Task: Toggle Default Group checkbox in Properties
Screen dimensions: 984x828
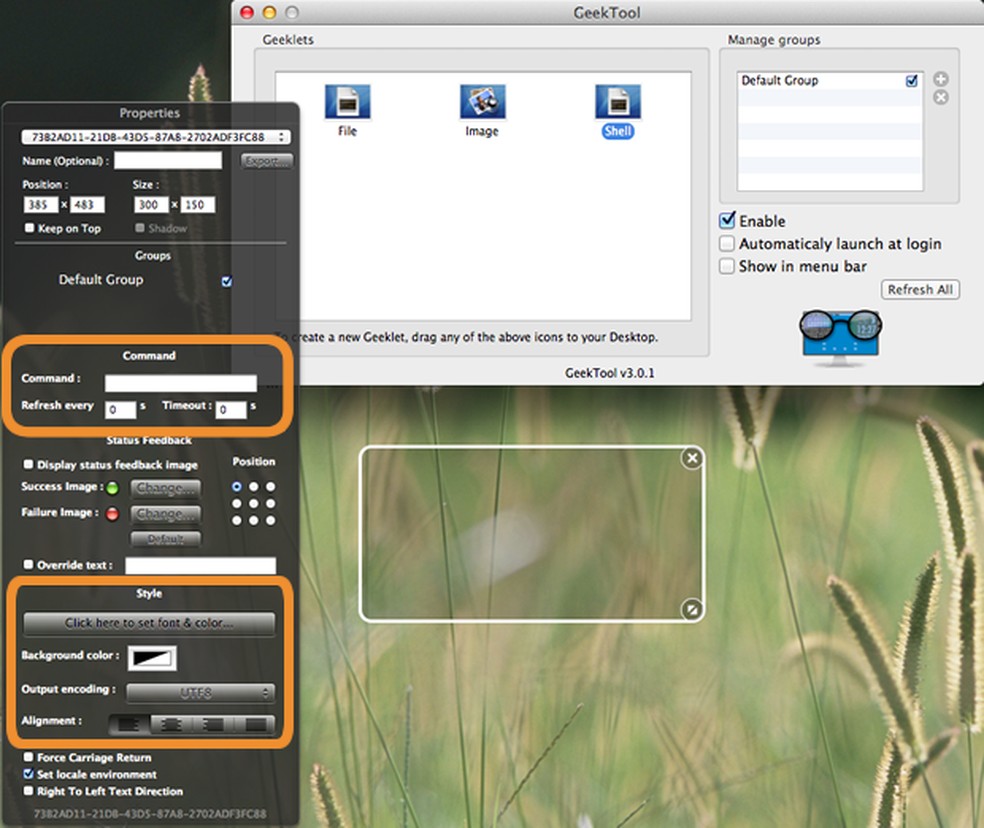Action: [x=227, y=281]
